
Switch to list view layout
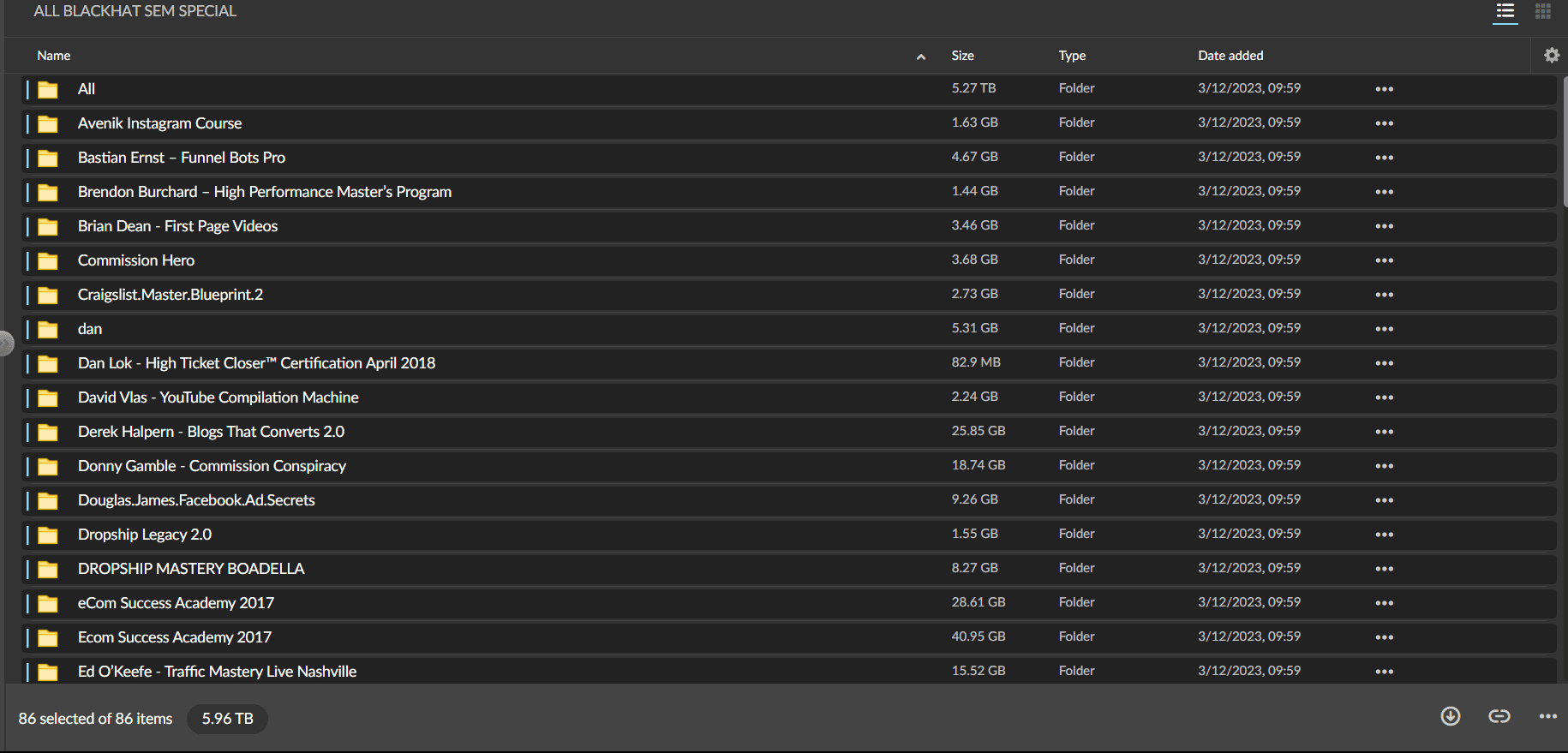tap(1505, 12)
